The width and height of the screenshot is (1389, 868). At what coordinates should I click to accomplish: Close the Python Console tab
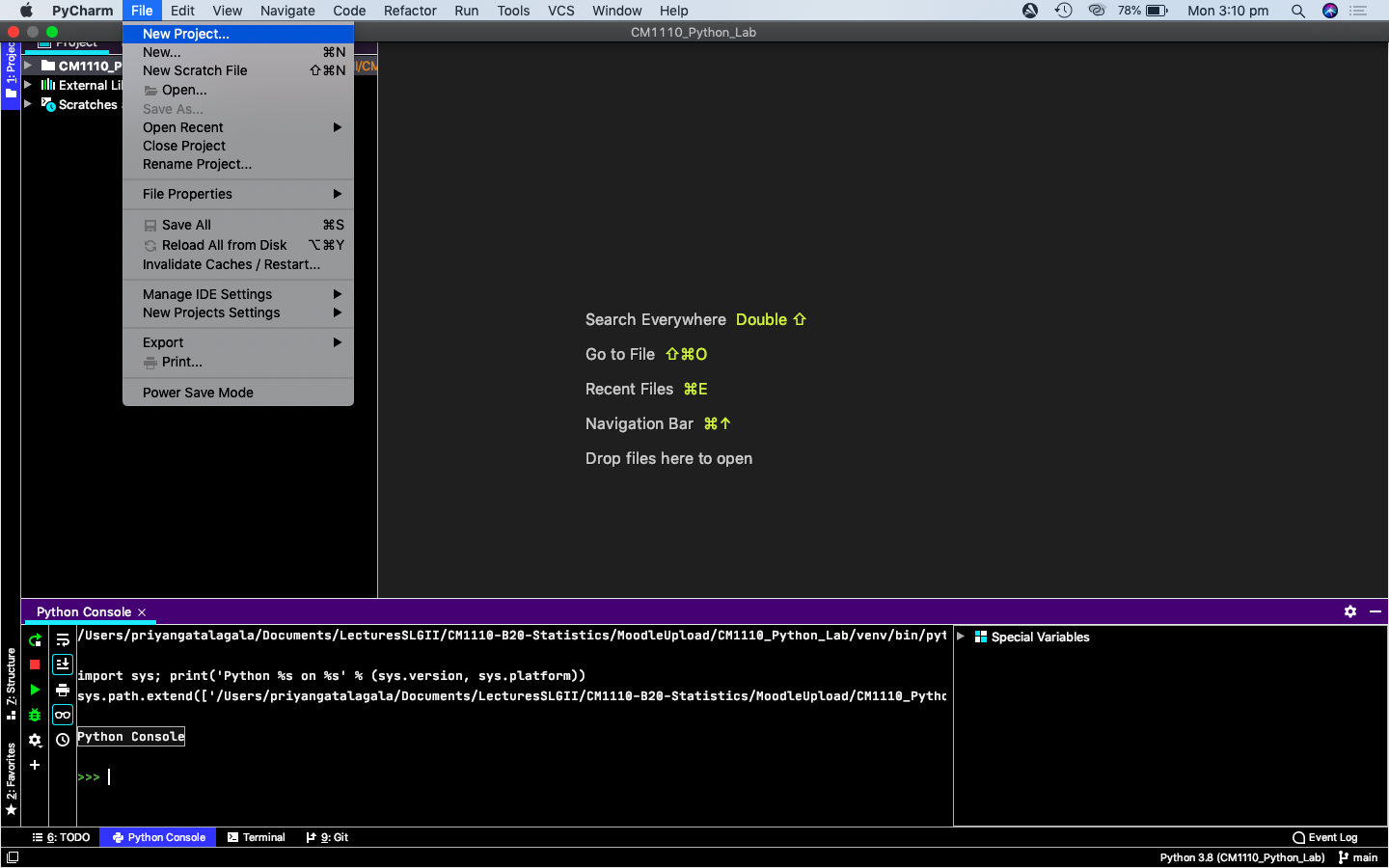(x=142, y=612)
